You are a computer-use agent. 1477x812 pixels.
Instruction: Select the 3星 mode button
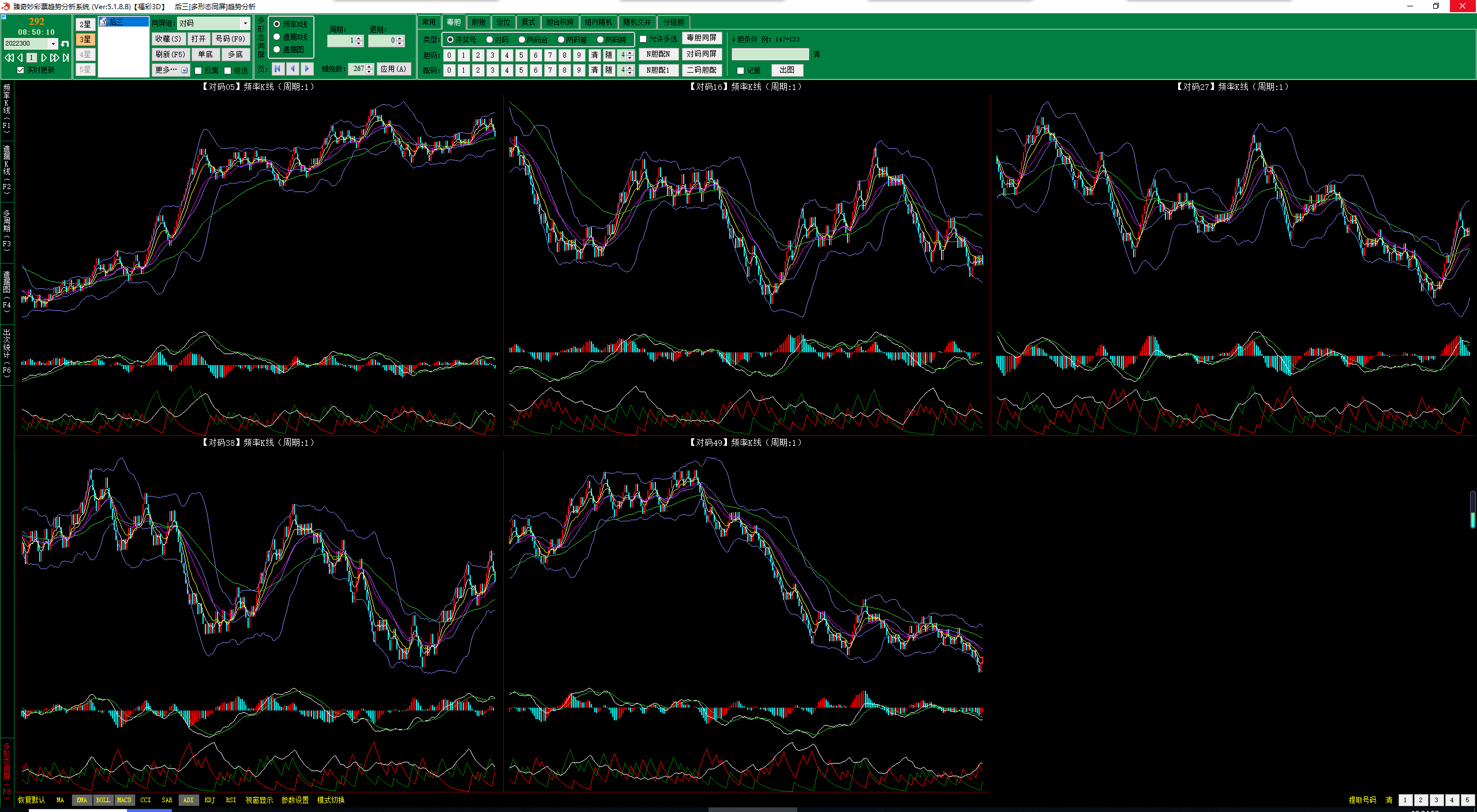coord(85,39)
